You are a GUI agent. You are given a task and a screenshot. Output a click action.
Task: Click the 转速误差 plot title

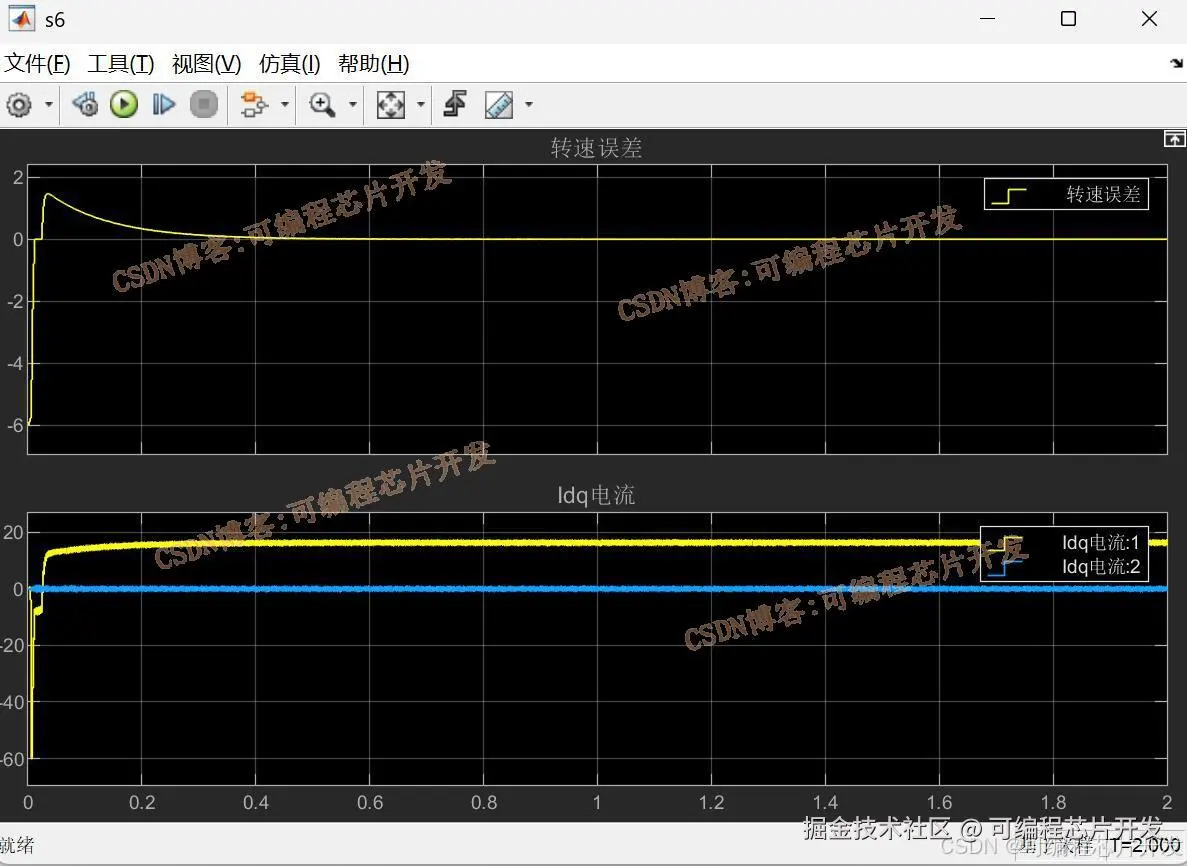click(x=597, y=148)
